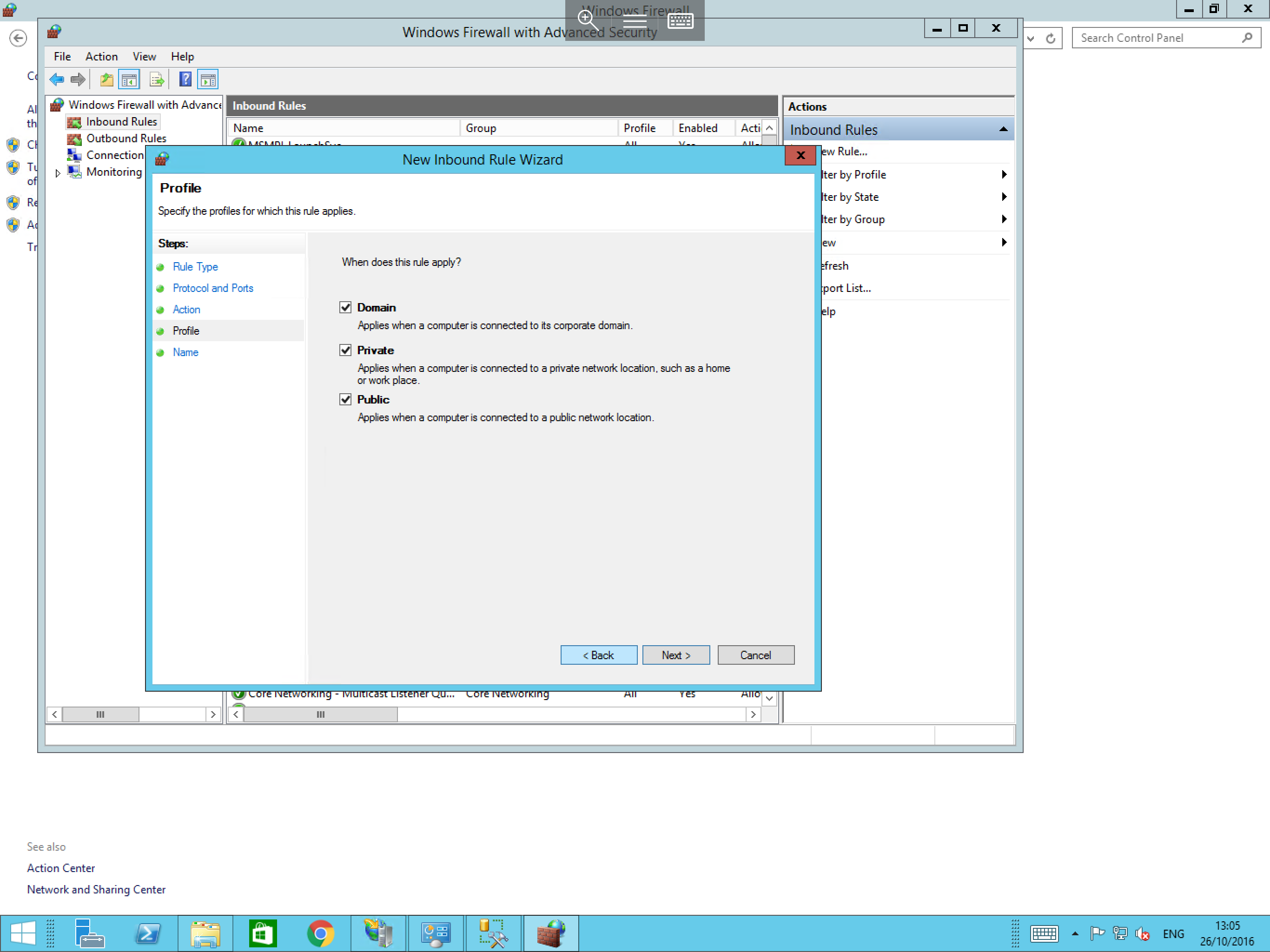Open File Explorer from the taskbar

(205, 933)
